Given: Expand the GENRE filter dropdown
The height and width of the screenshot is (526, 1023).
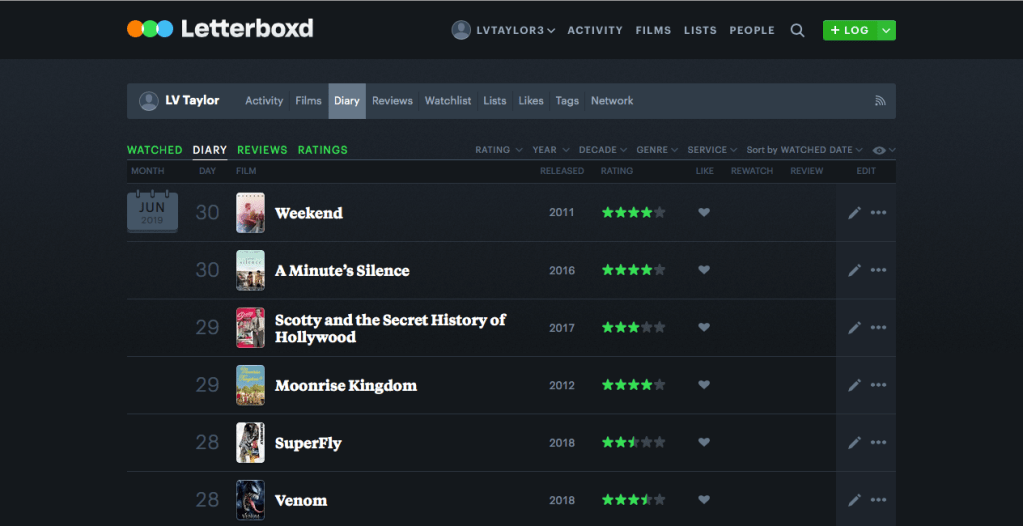Looking at the screenshot, I should pos(656,150).
